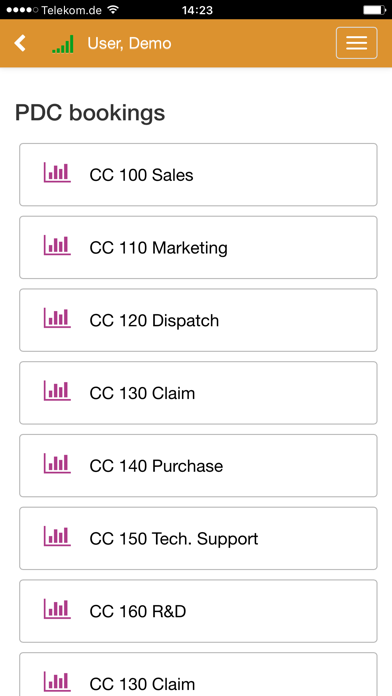The image size is (392, 696).
Task: Tap the battery indicator in status bar
Action: coord(374,9)
